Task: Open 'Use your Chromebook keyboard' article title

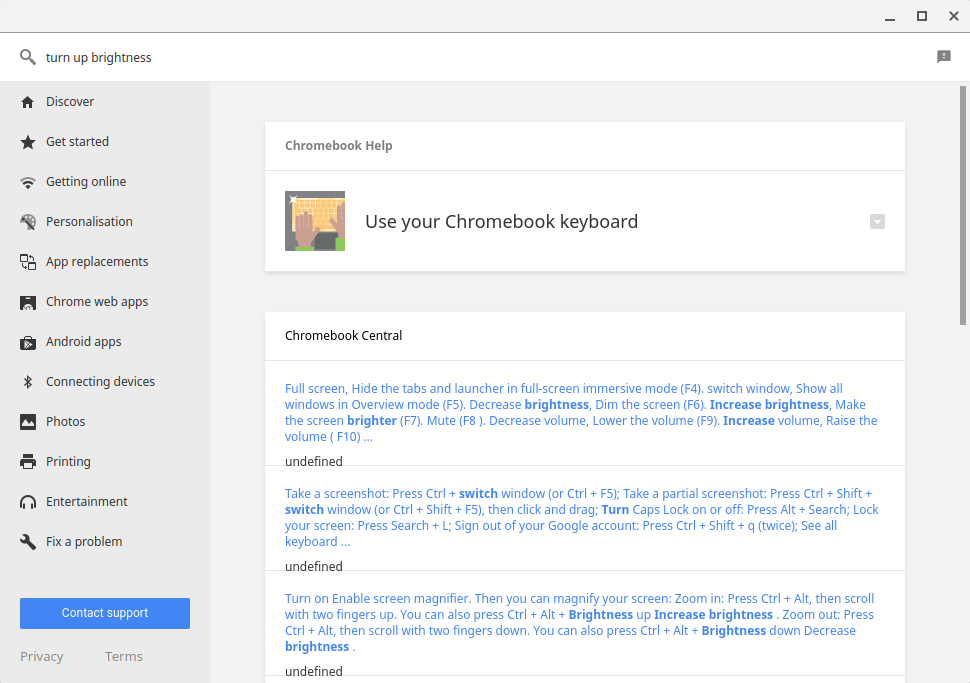Action: (501, 221)
